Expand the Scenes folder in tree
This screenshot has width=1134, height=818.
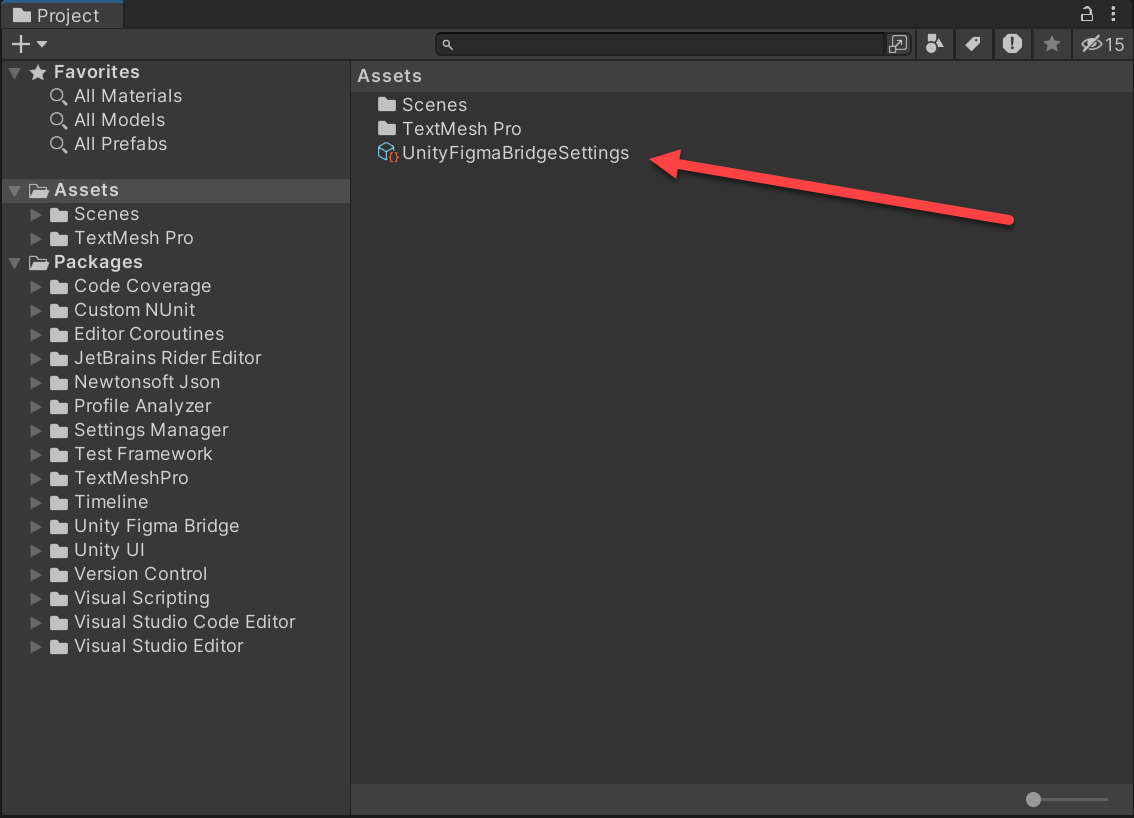point(35,215)
